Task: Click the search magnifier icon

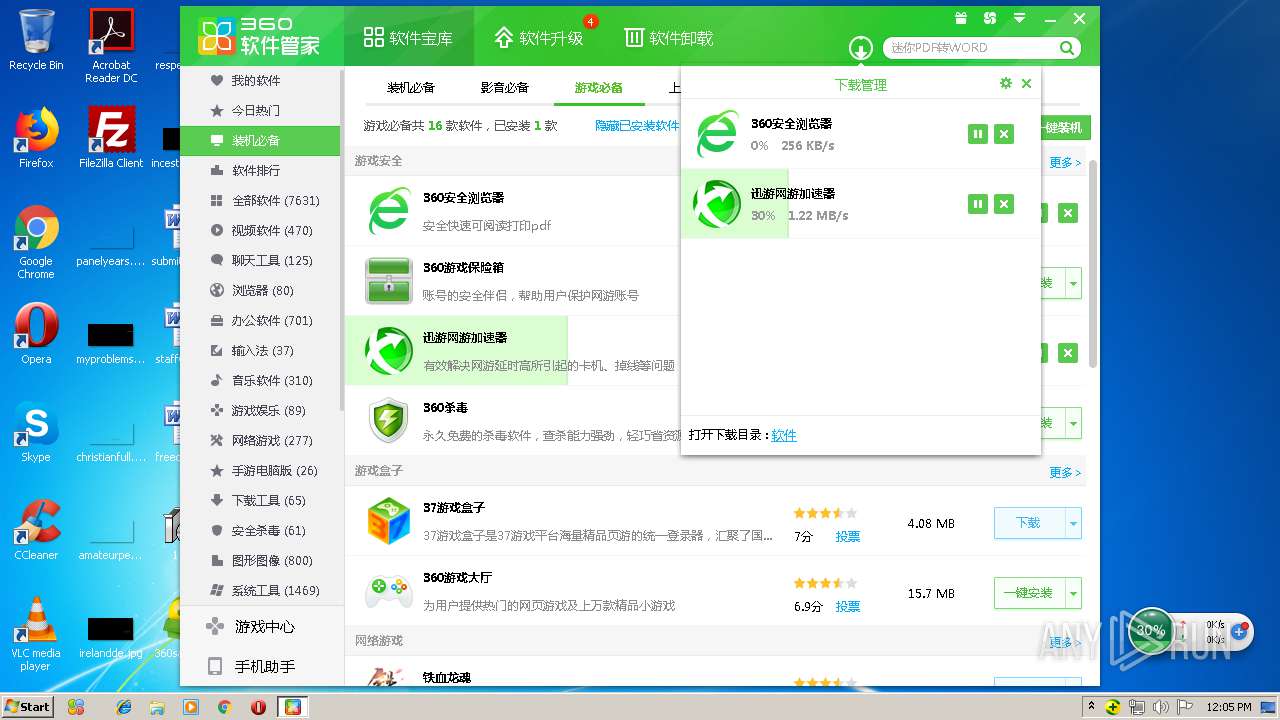Action: coord(1067,47)
